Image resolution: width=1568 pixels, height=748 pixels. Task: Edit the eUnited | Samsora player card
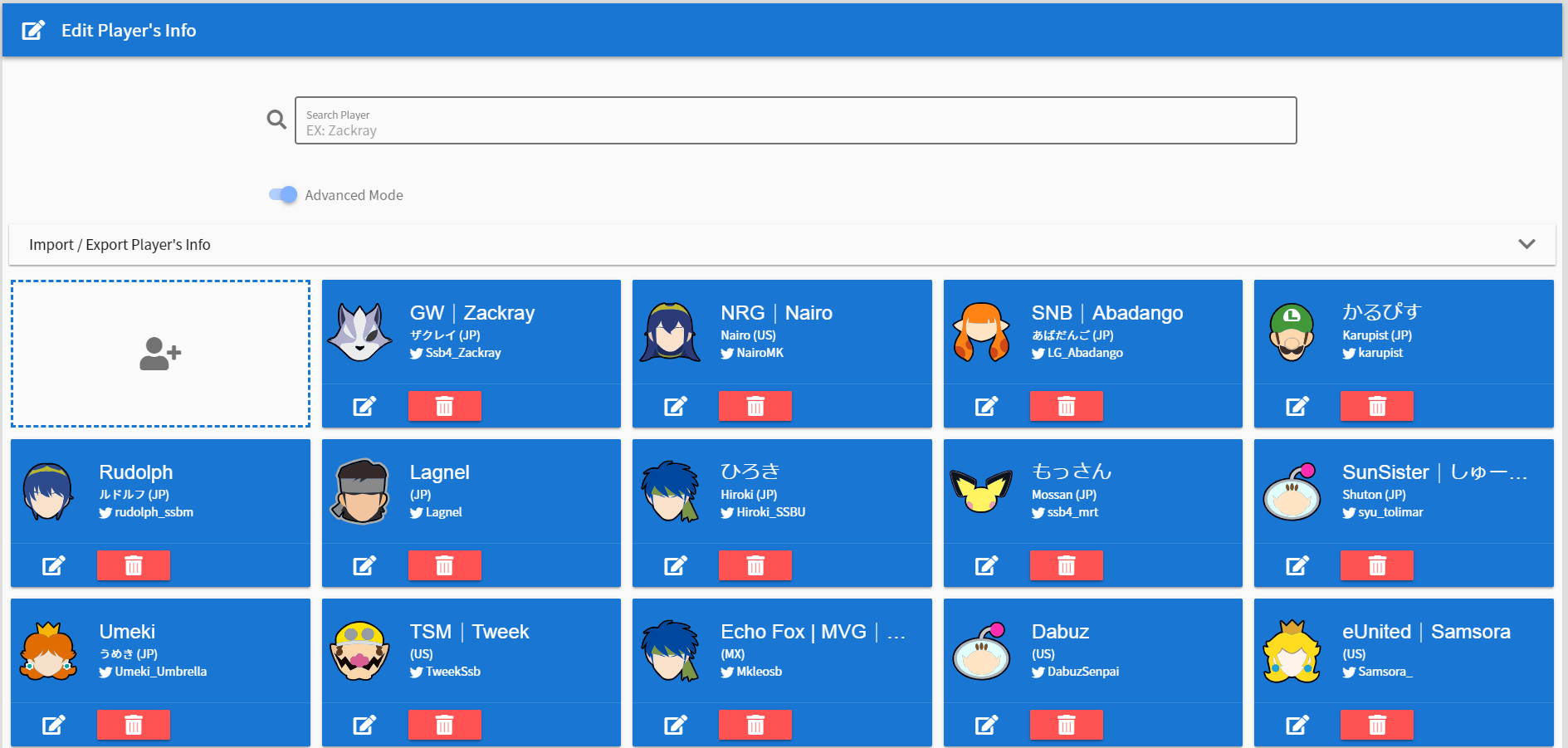tap(1297, 725)
